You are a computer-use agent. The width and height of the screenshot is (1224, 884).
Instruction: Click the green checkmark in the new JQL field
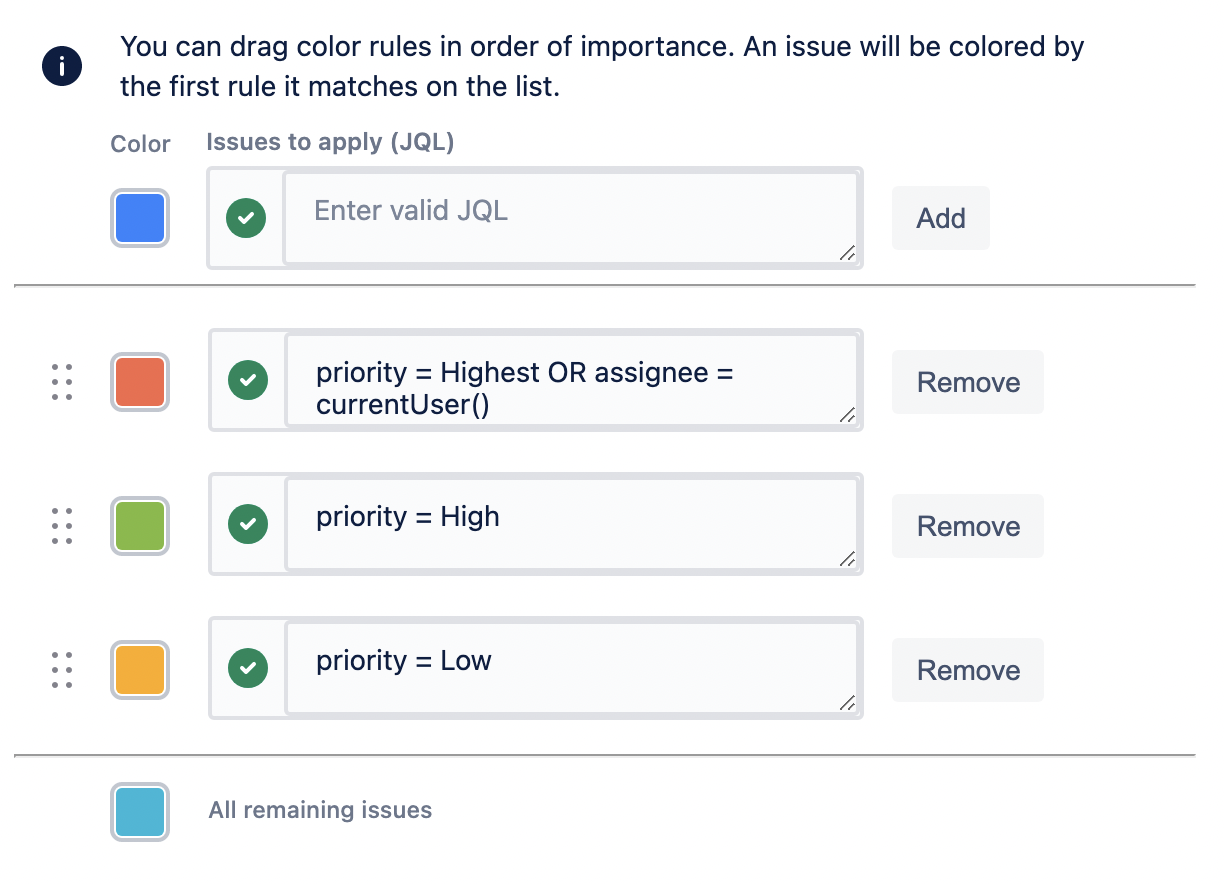point(246,218)
